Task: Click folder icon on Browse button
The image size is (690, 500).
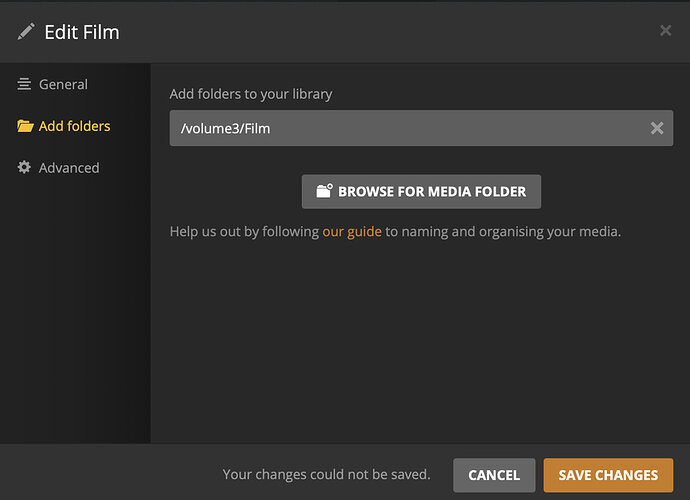Action: click(x=324, y=191)
